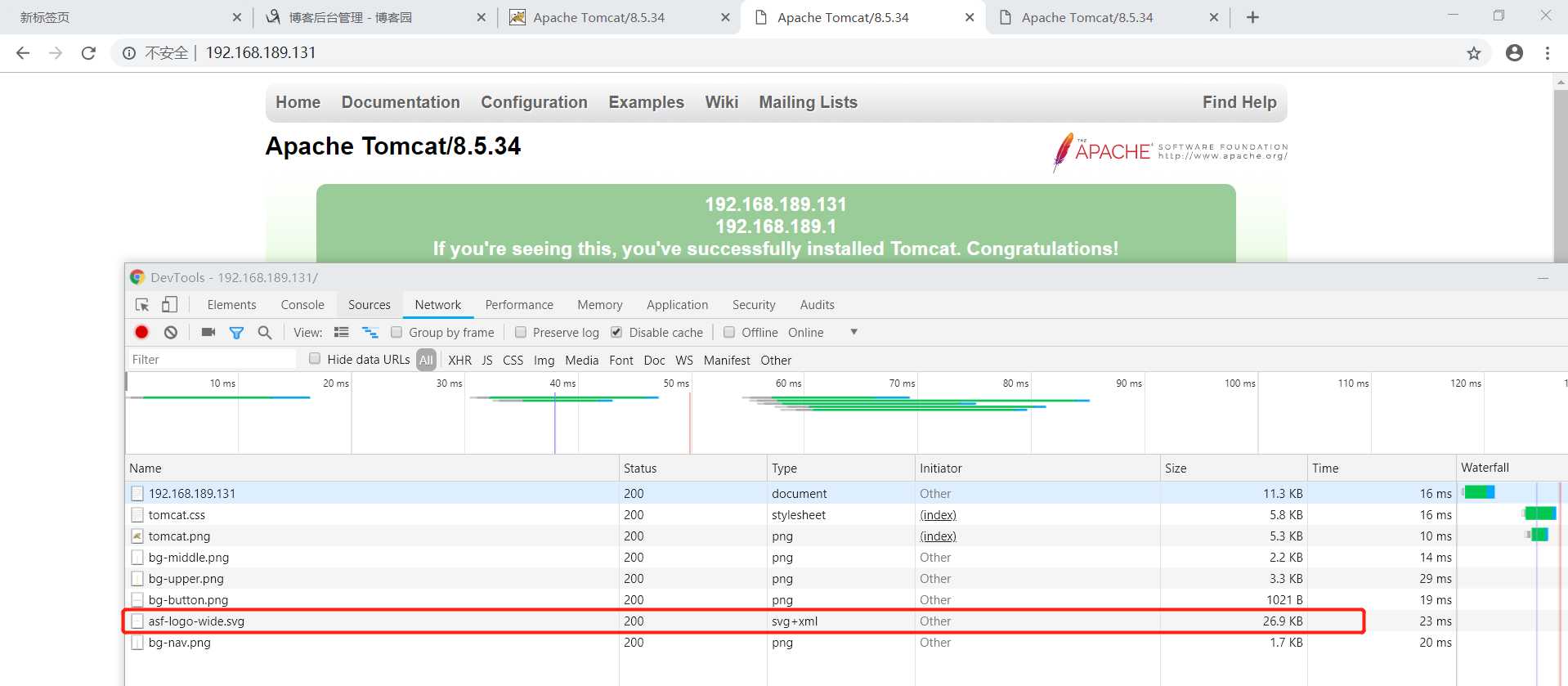This screenshot has width=1568, height=686.
Task: Reload the current page
Action: coord(88,53)
